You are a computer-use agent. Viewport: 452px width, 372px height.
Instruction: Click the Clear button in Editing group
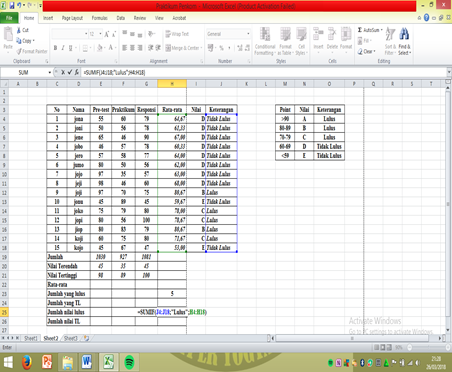coord(367,51)
